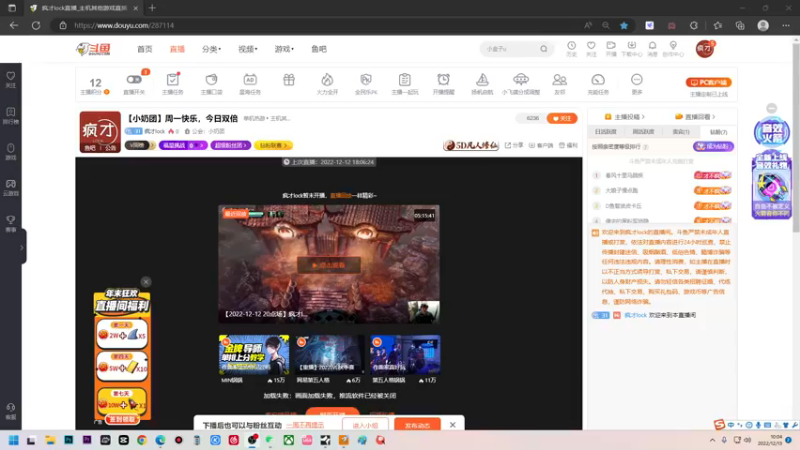The height and width of the screenshot is (450, 800).
Task: Open the gift box icon in streamer toolbar
Action: click(x=289, y=80)
